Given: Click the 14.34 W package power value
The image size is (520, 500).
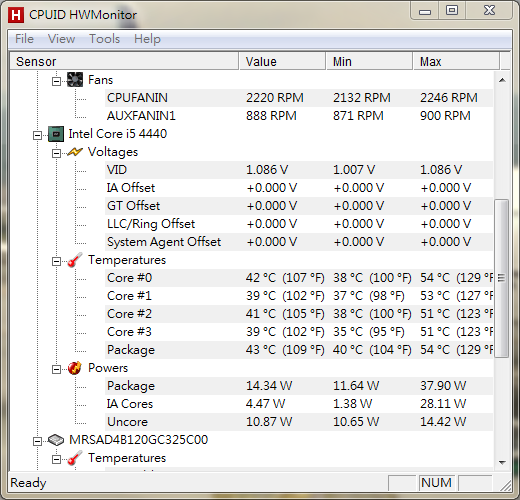Looking at the screenshot, I should [269, 386].
